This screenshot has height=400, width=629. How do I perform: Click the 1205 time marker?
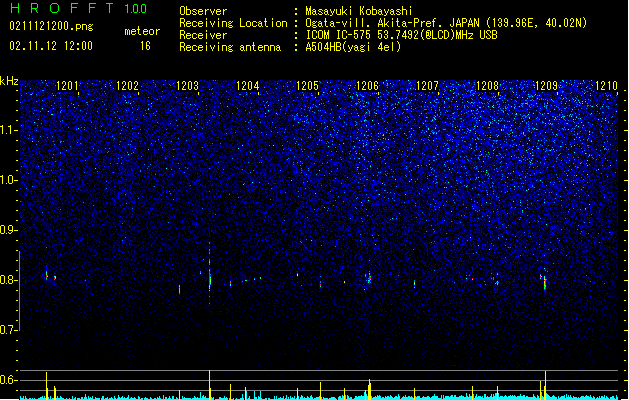[307, 86]
